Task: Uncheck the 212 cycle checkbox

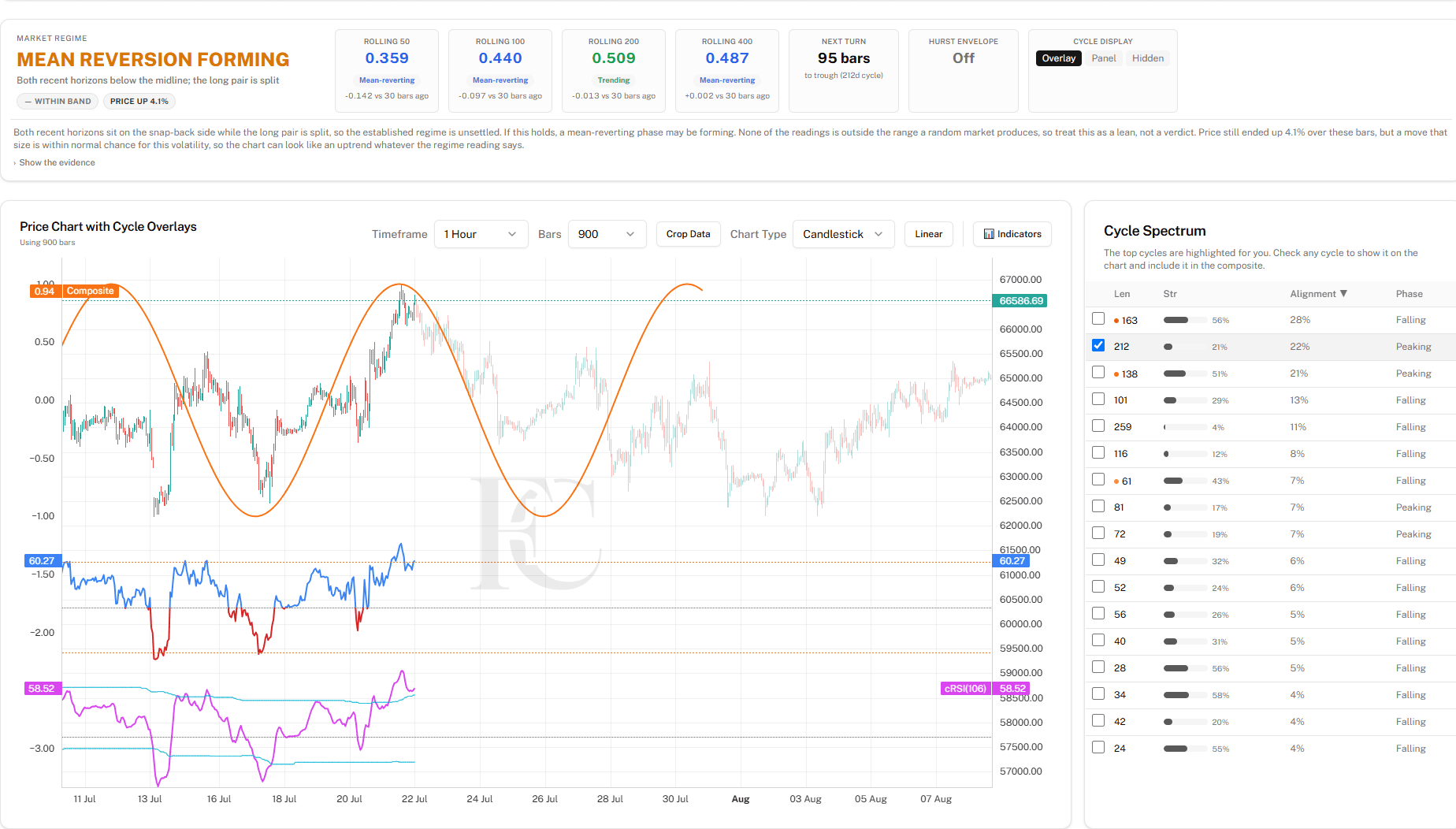Action: tap(1098, 346)
